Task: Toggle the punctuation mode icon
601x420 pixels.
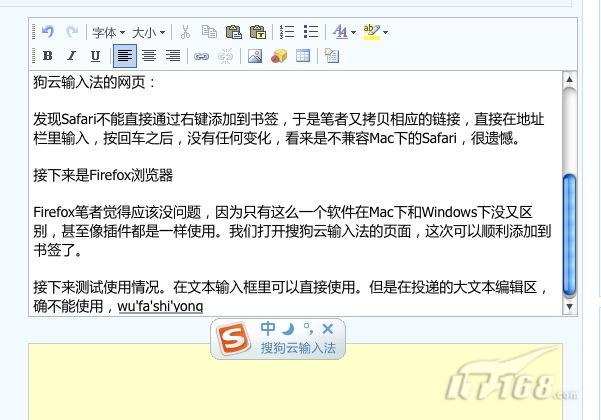Action: pos(309,329)
